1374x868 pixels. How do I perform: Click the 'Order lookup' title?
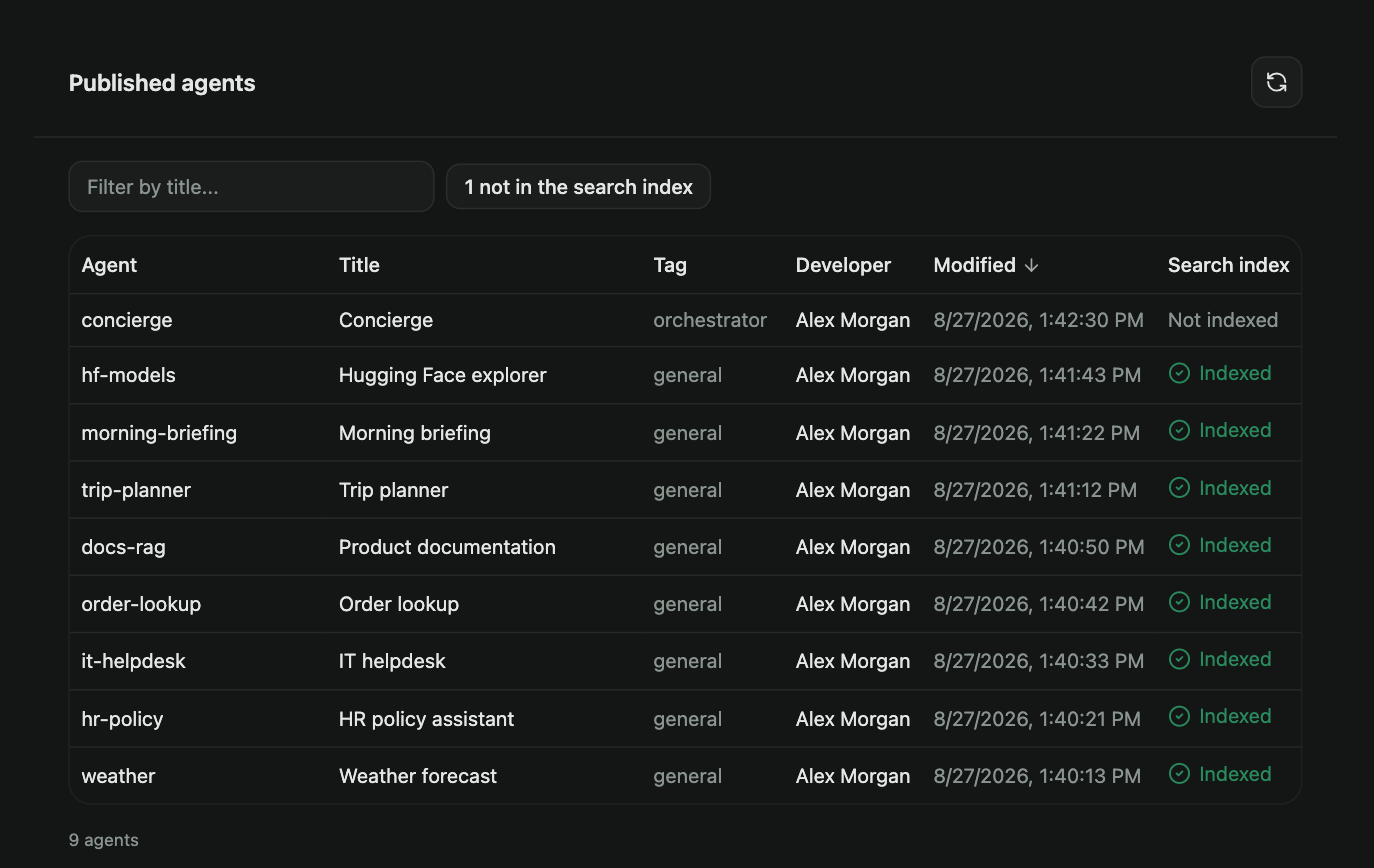[x=399, y=604]
